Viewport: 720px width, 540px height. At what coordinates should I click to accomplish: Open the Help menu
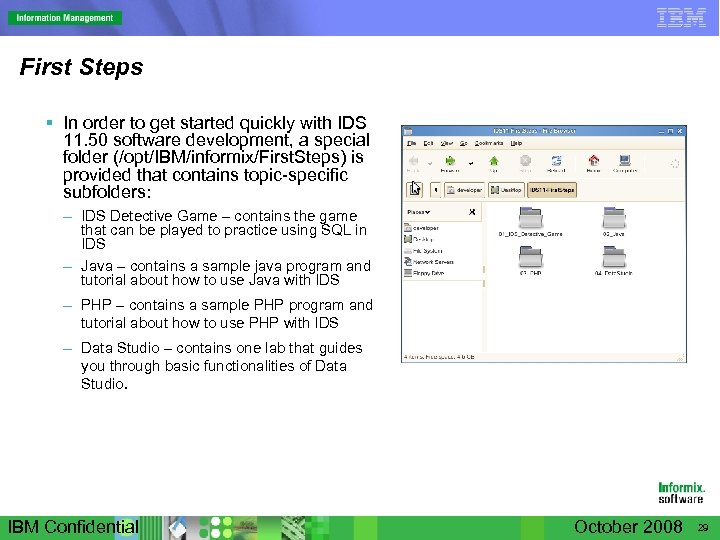pos(516,143)
